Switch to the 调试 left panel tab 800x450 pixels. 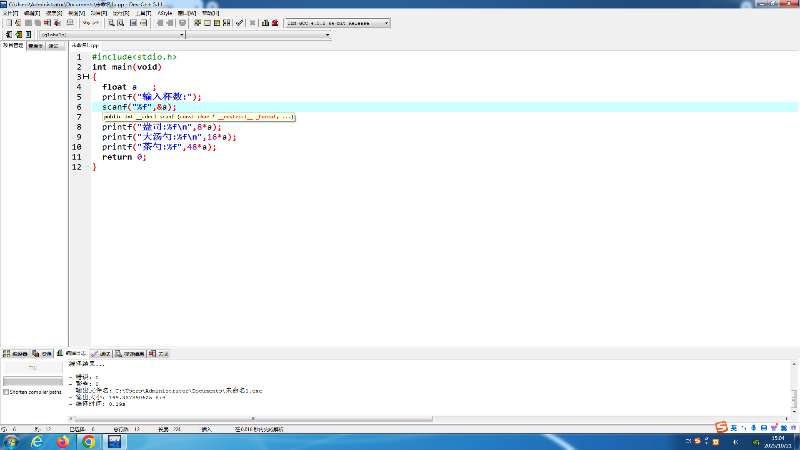tap(54, 46)
